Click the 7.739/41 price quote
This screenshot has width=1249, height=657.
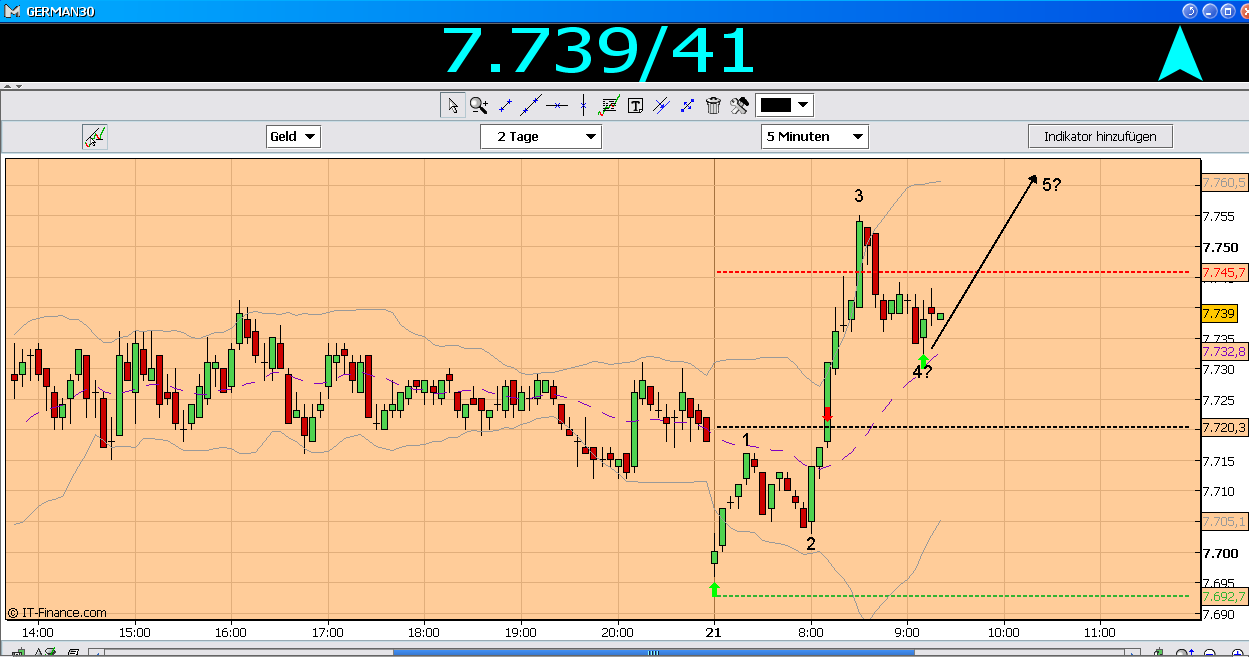click(x=598, y=52)
